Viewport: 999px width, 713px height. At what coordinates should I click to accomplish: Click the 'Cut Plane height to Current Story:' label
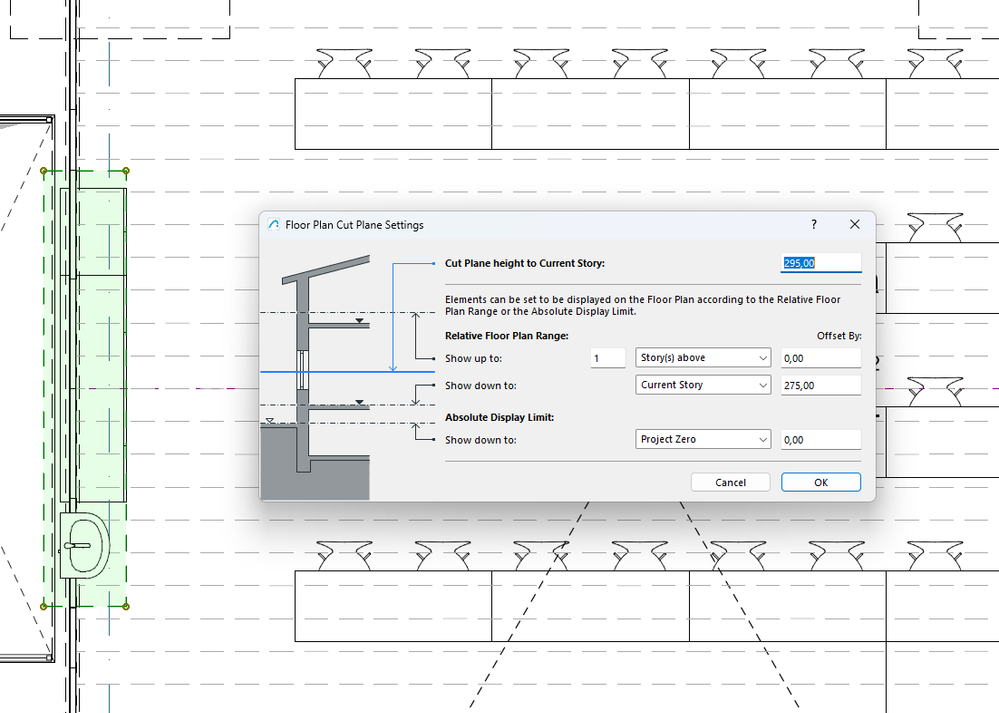(x=524, y=263)
